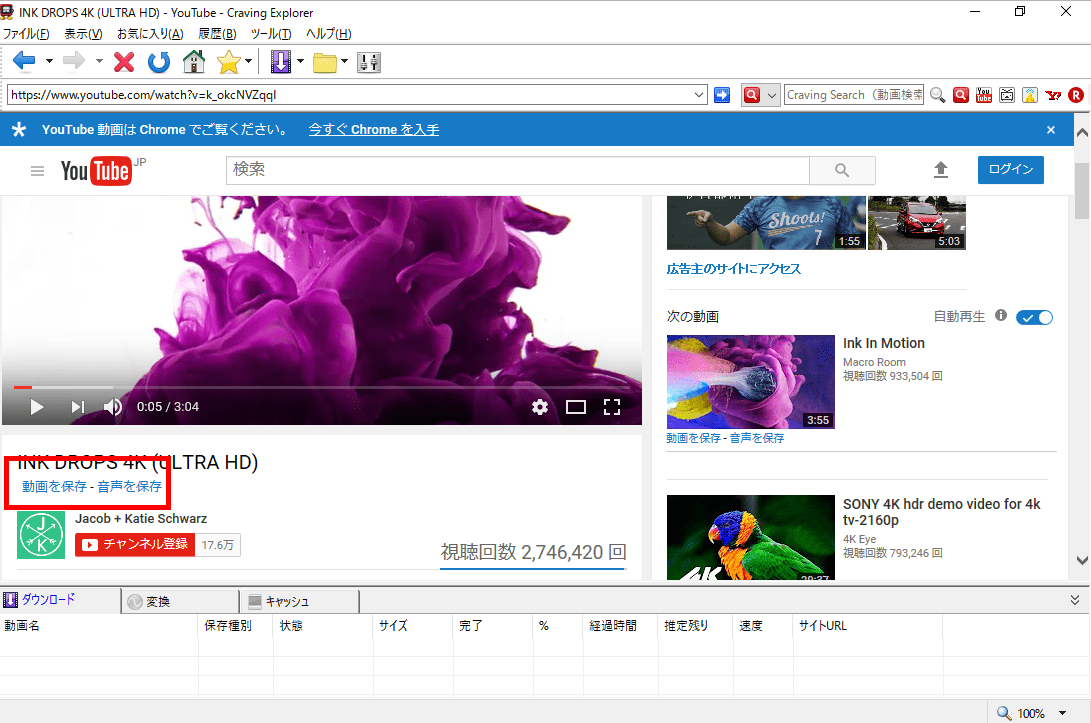Reload the page with the refresh icon
The width and height of the screenshot is (1091, 723).
159,62
